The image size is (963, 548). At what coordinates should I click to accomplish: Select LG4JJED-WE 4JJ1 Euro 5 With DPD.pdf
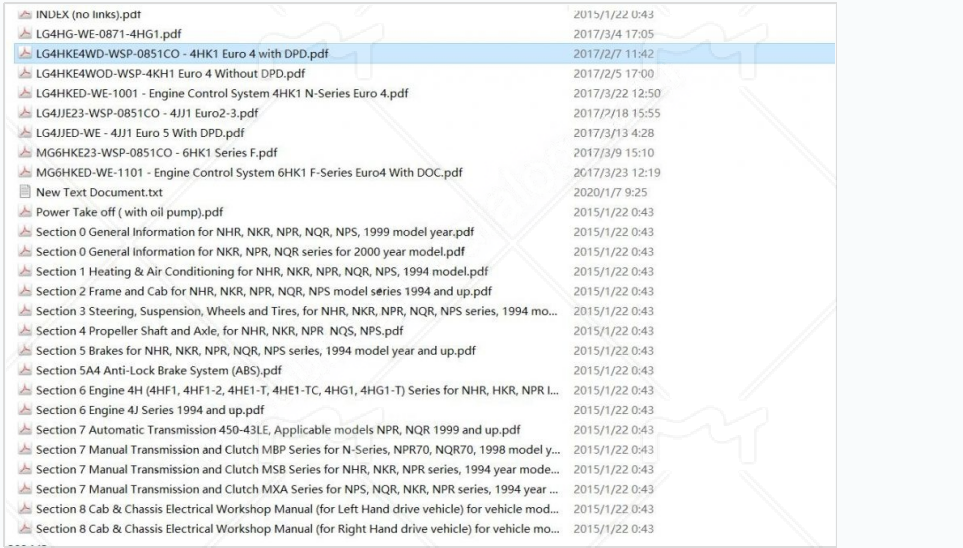pyautogui.click(x=140, y=133)
